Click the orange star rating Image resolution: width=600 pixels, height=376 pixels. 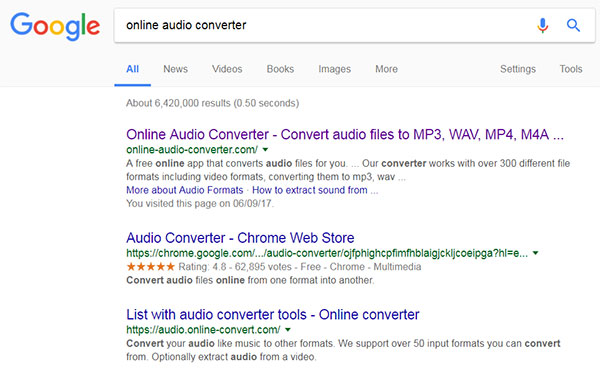150,266
